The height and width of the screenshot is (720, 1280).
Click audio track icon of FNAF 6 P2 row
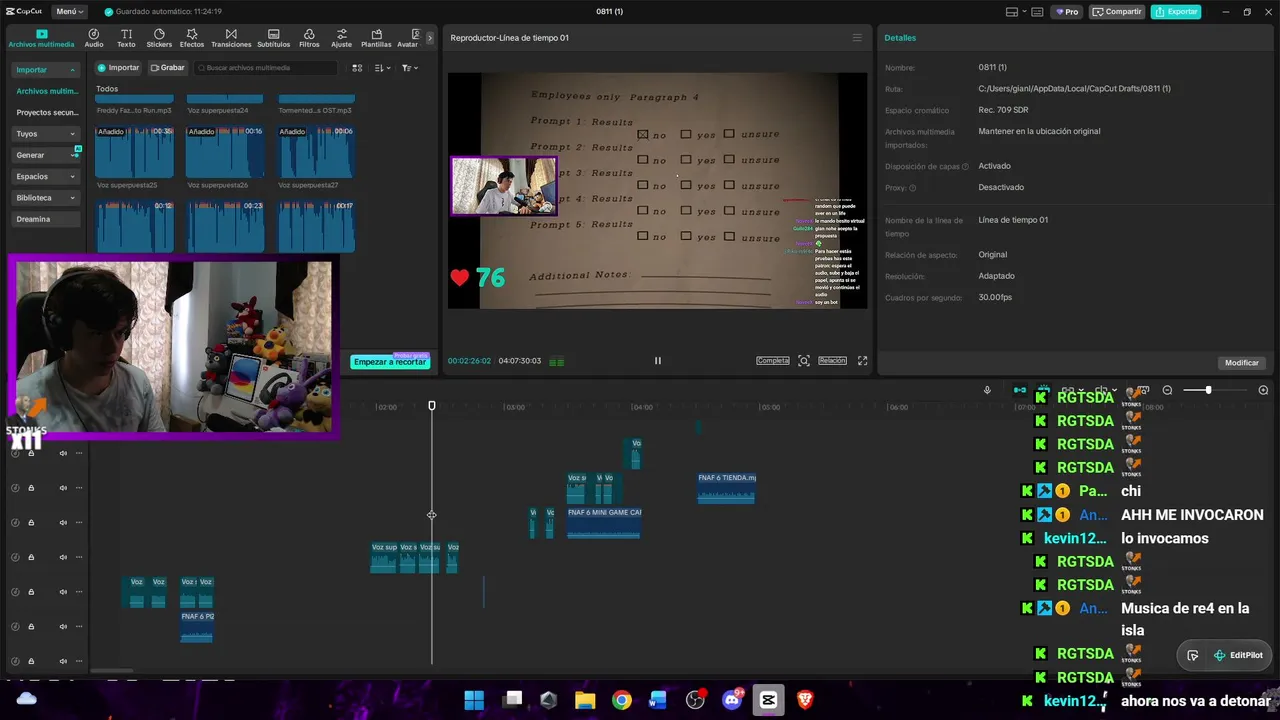click(15, 626)
